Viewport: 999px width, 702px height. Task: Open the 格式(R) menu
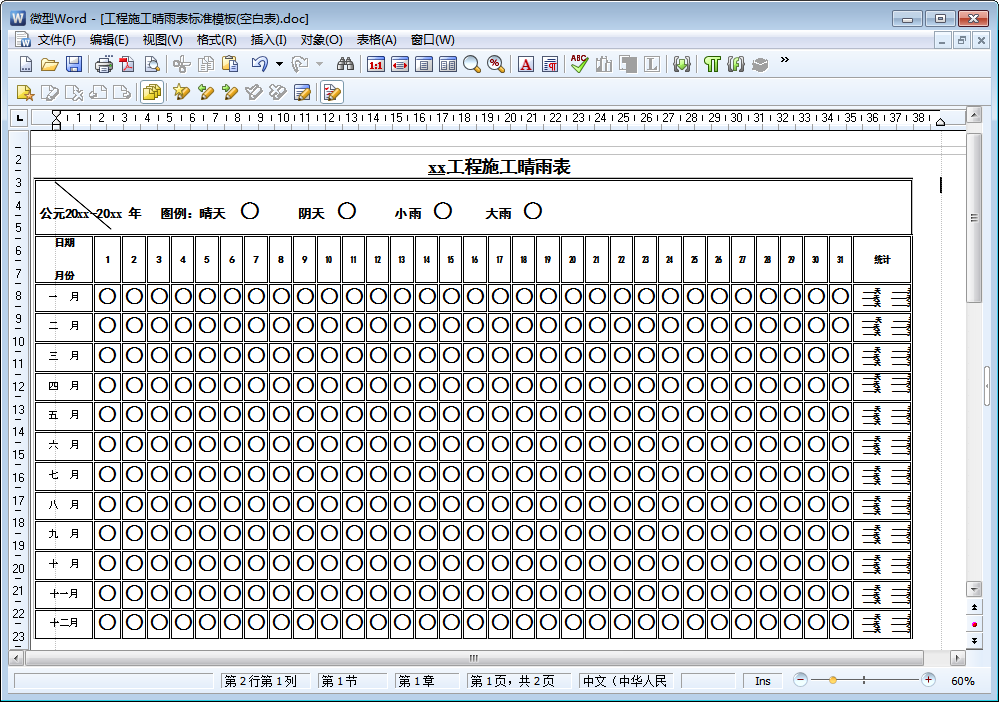point(217,40)
